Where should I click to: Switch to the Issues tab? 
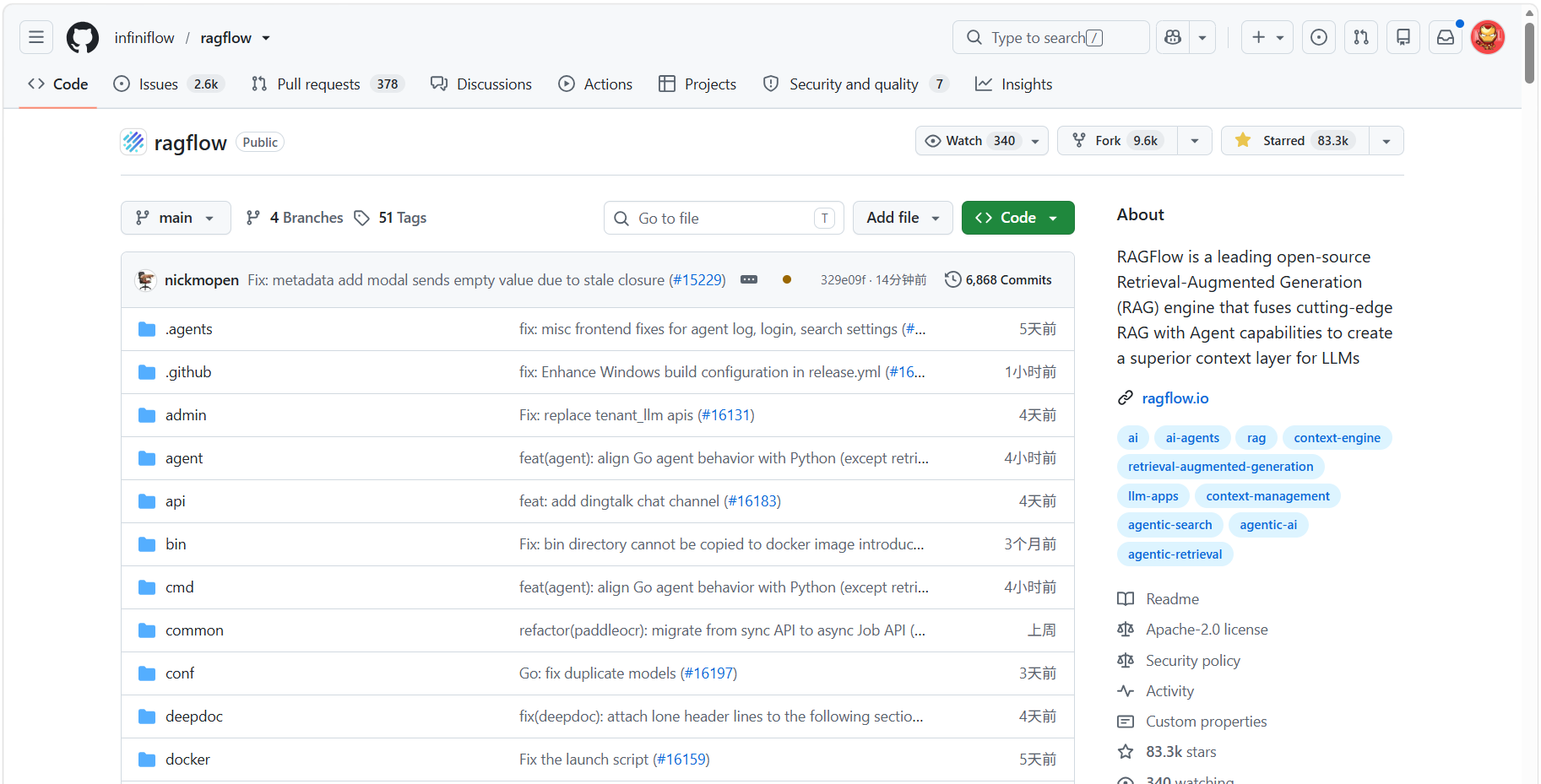(x=168, y=84)
